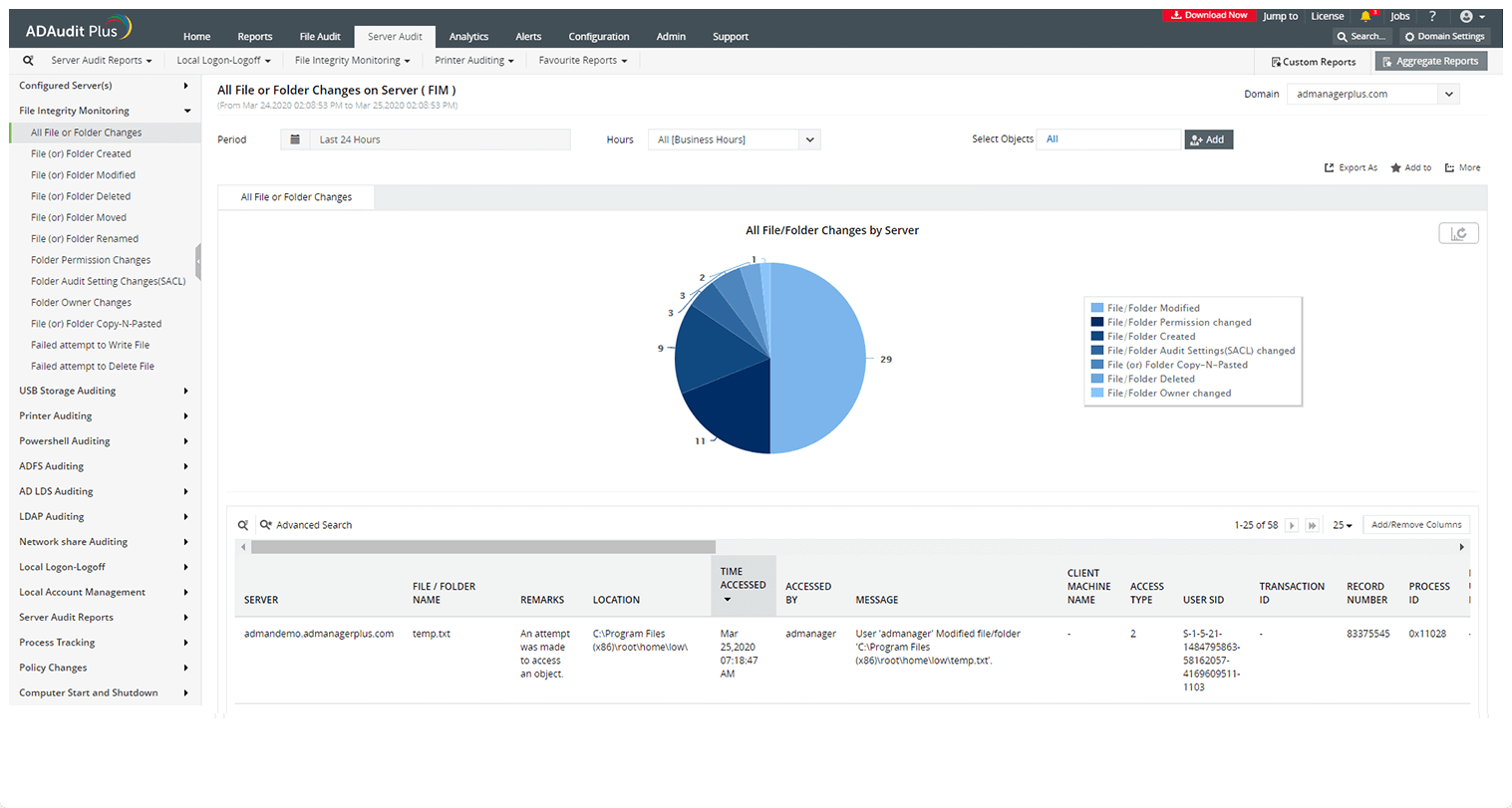The height and width of the screenshot is (808, 1512).
Task: Open Aggregate Reports
Action: (1431, 61)
